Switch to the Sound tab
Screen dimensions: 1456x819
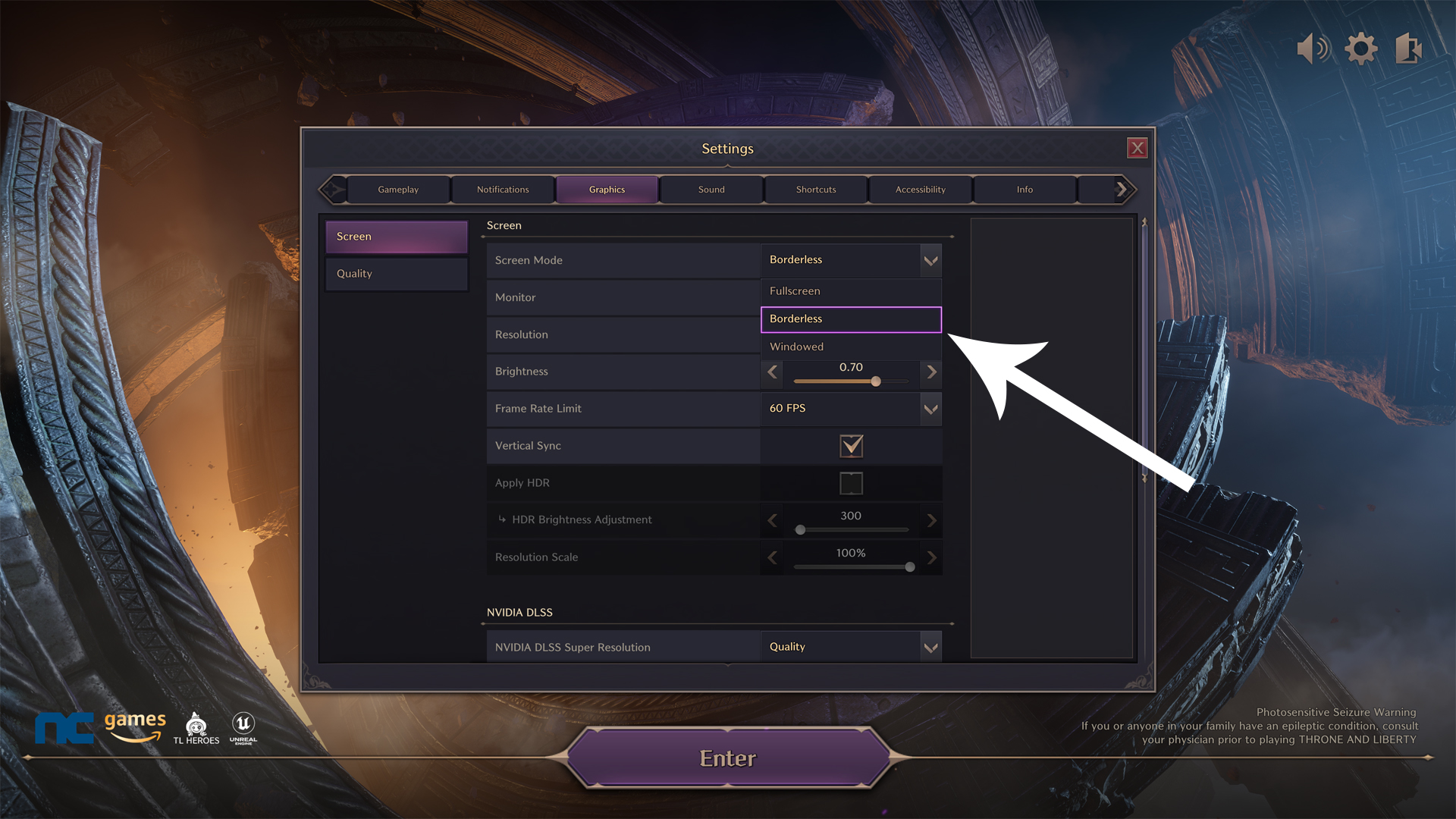(x=711, y=189)
